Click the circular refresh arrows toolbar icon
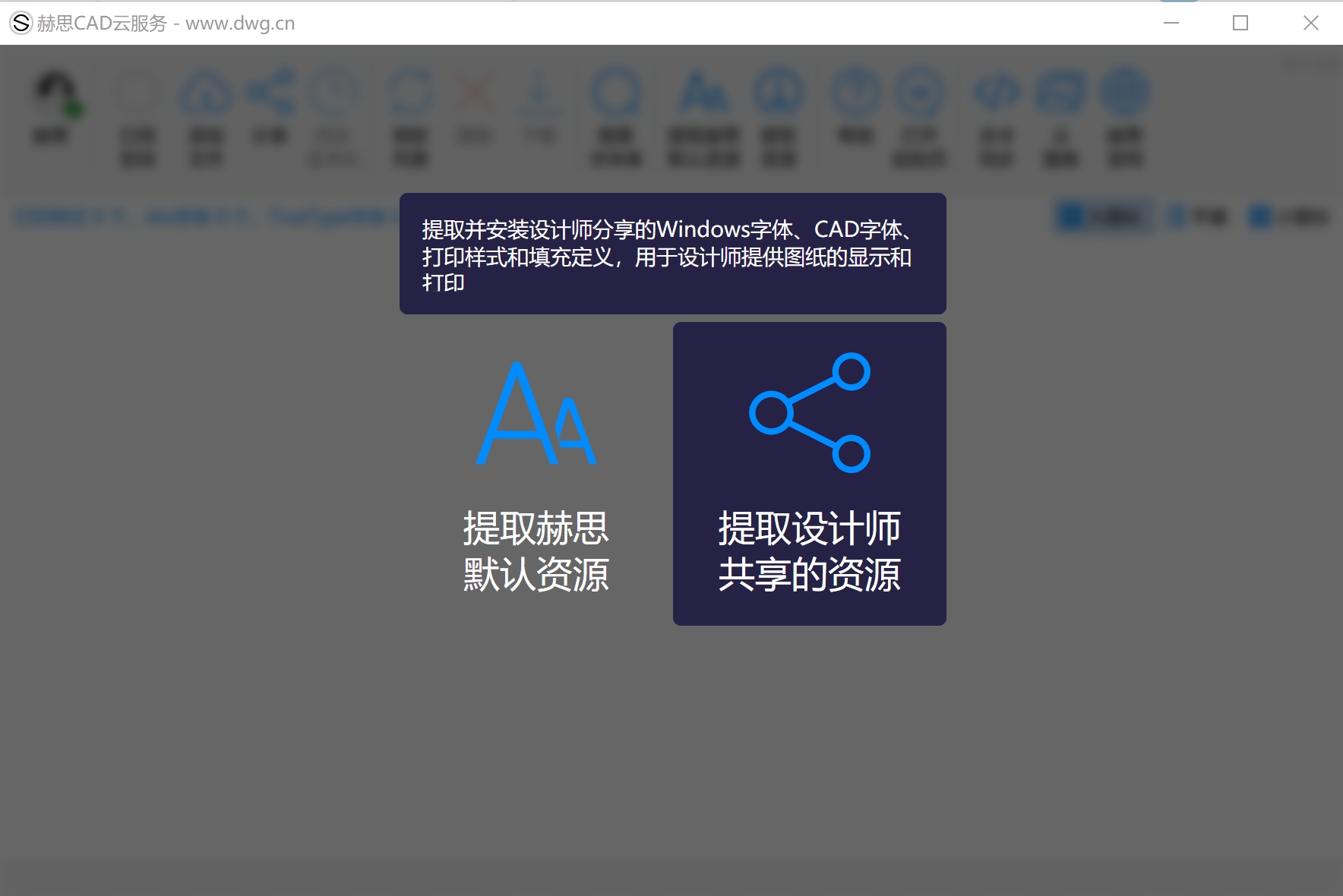The width and height of the screenshot is (1343, 896). pos(411,93)
